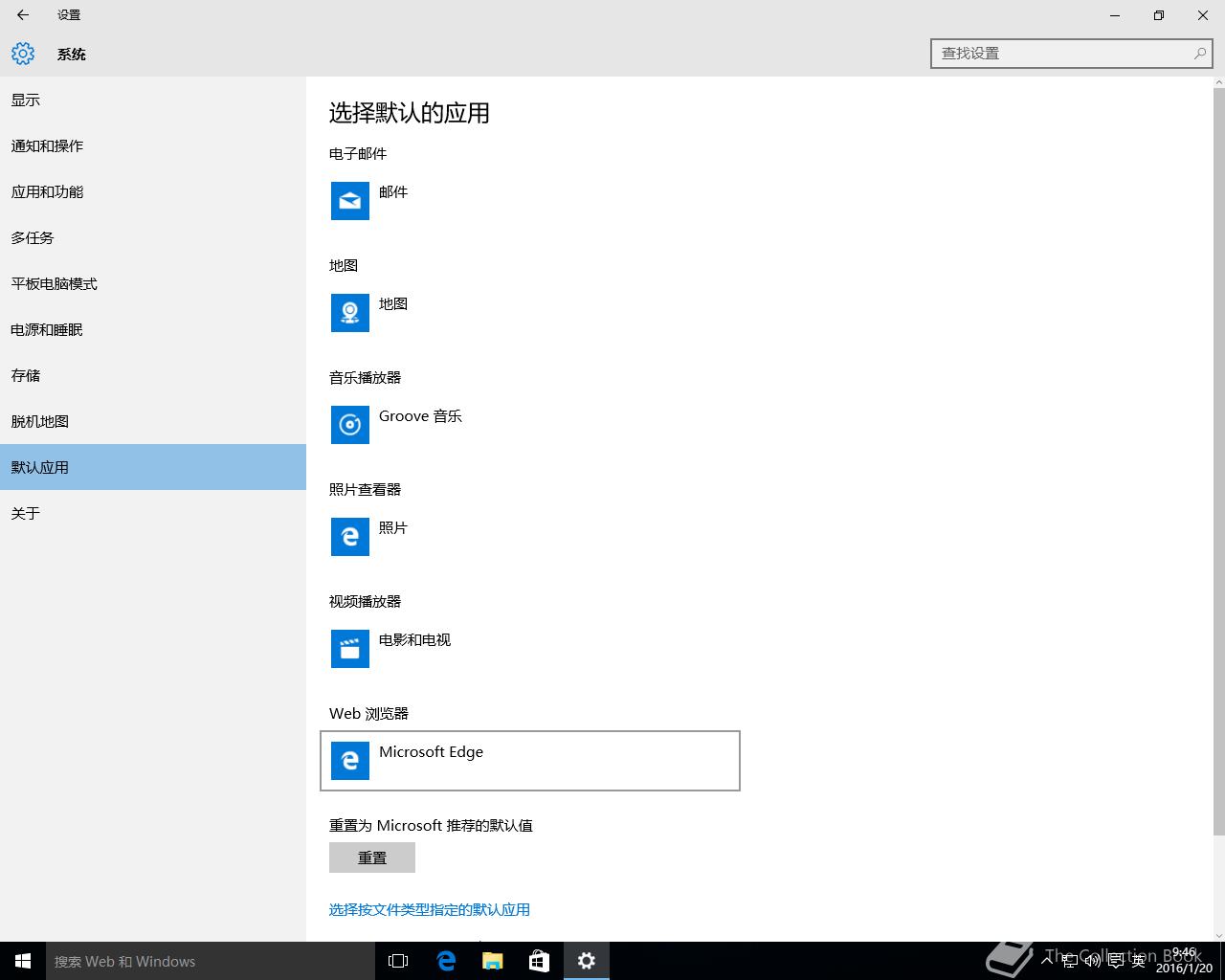Image resolution: width=1225 pixels, height=980 pixels.
Task: Click the 重置 button
Action: click(372, 857)
